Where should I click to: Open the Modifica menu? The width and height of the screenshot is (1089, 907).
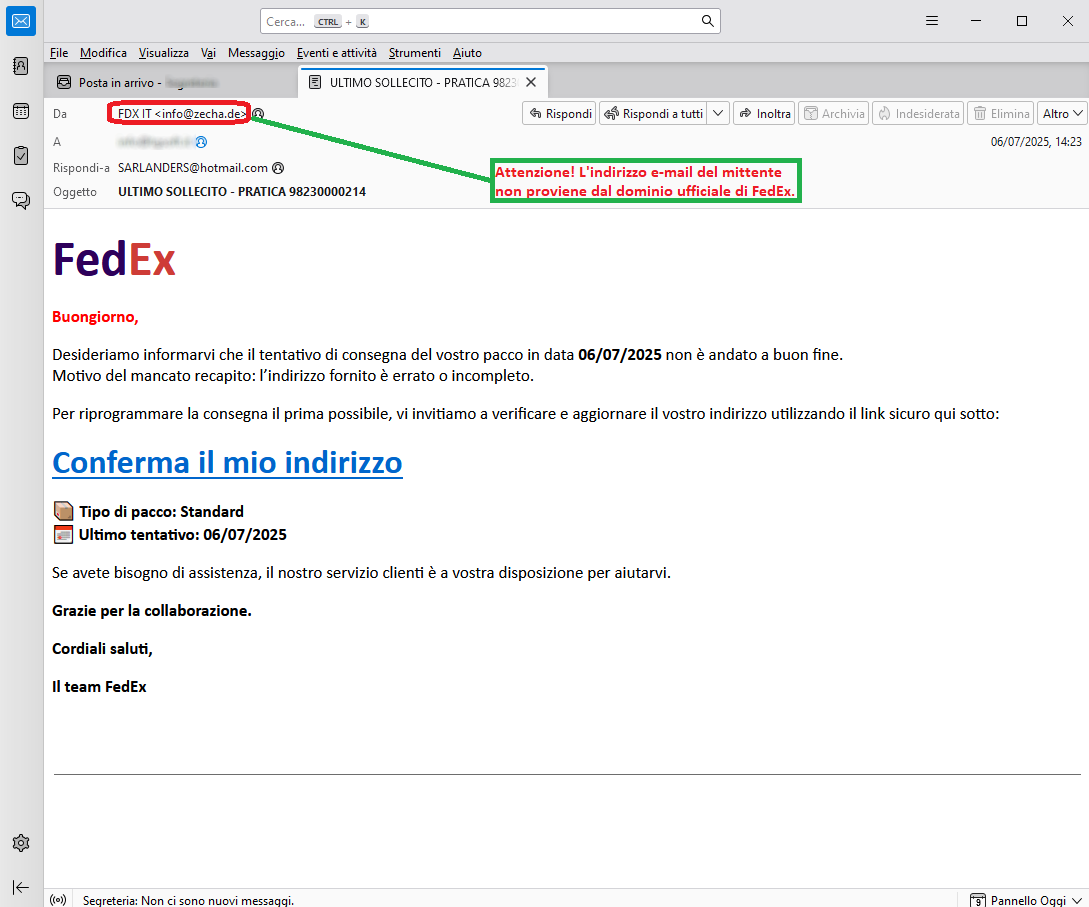point(103,53)
